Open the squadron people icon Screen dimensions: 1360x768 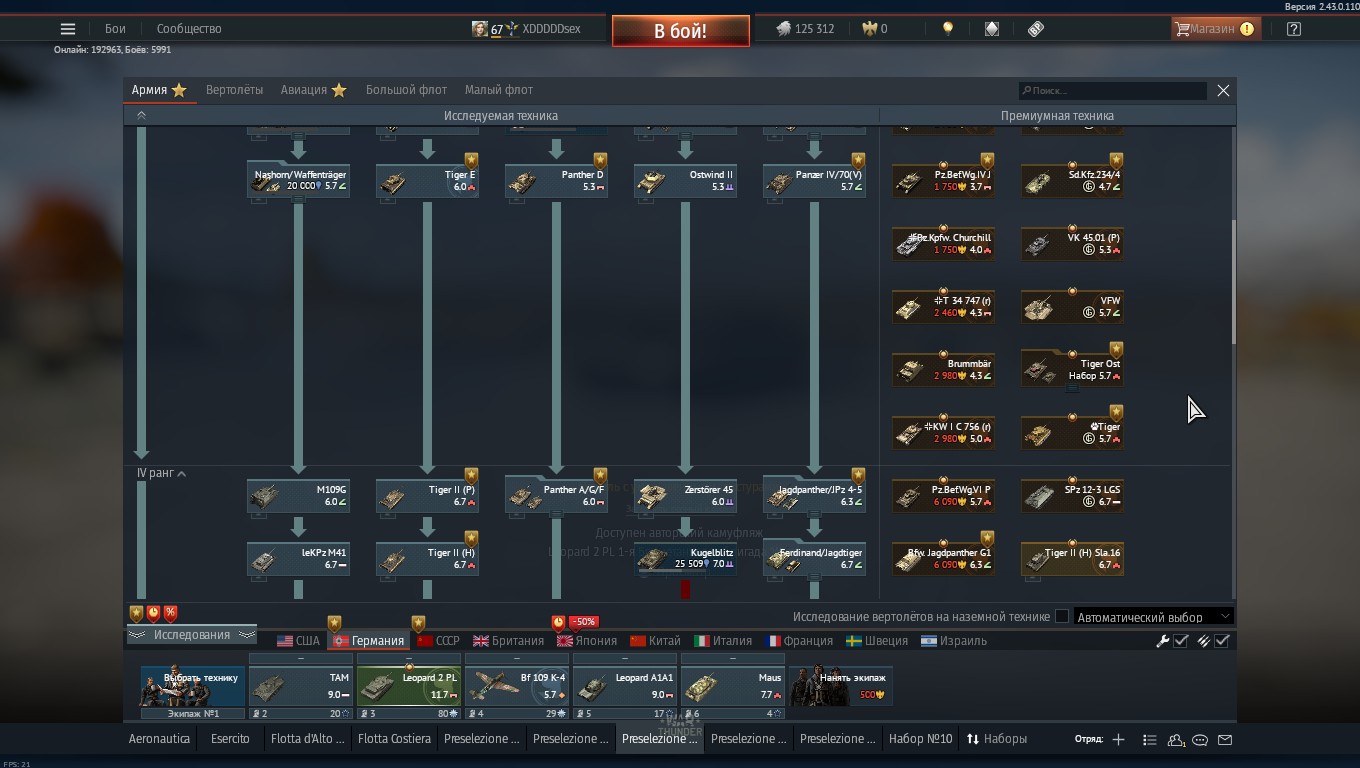pyautogui.click(x=1176, y=740)
